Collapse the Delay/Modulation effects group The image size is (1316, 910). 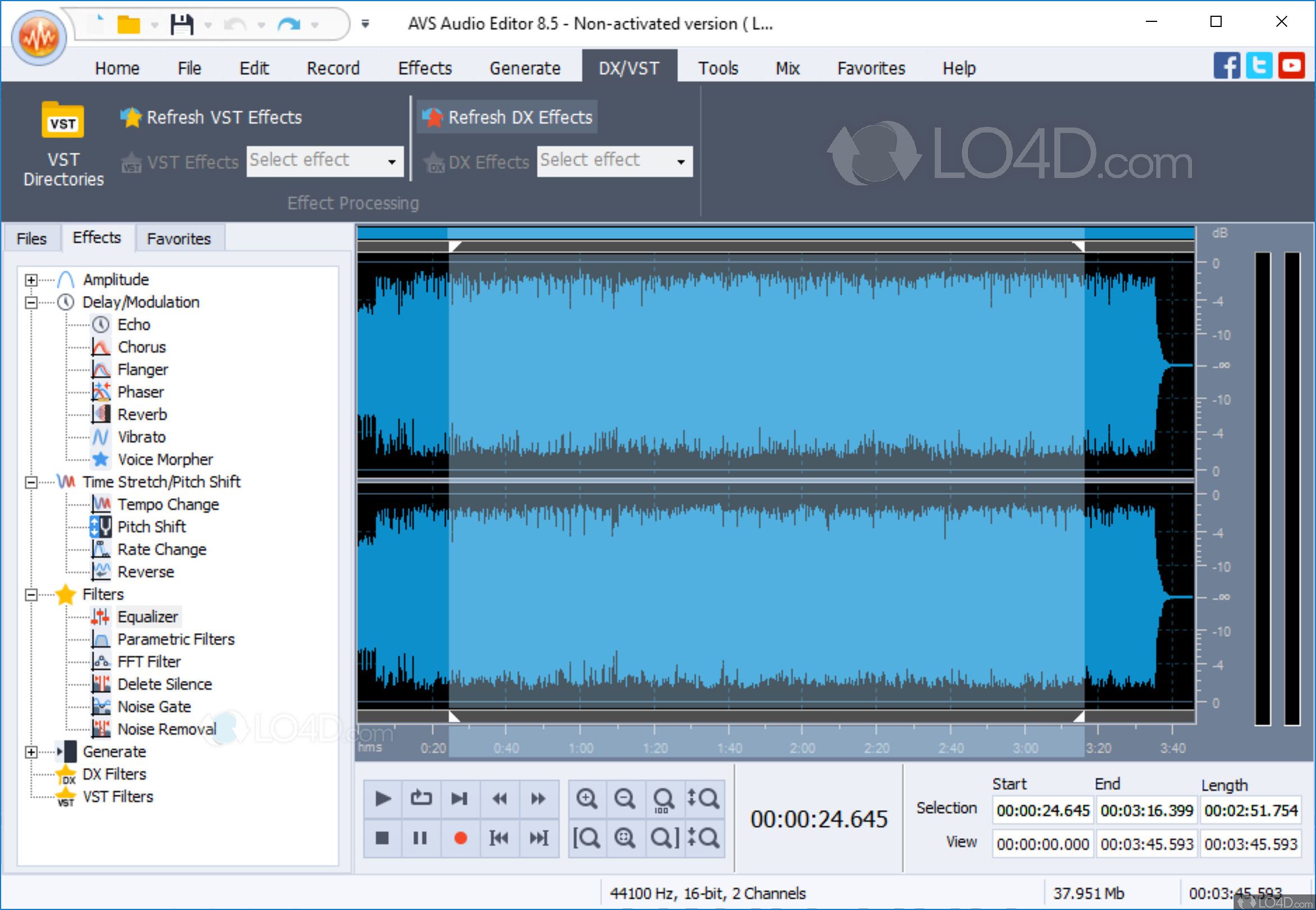click(x=31, y=302)
